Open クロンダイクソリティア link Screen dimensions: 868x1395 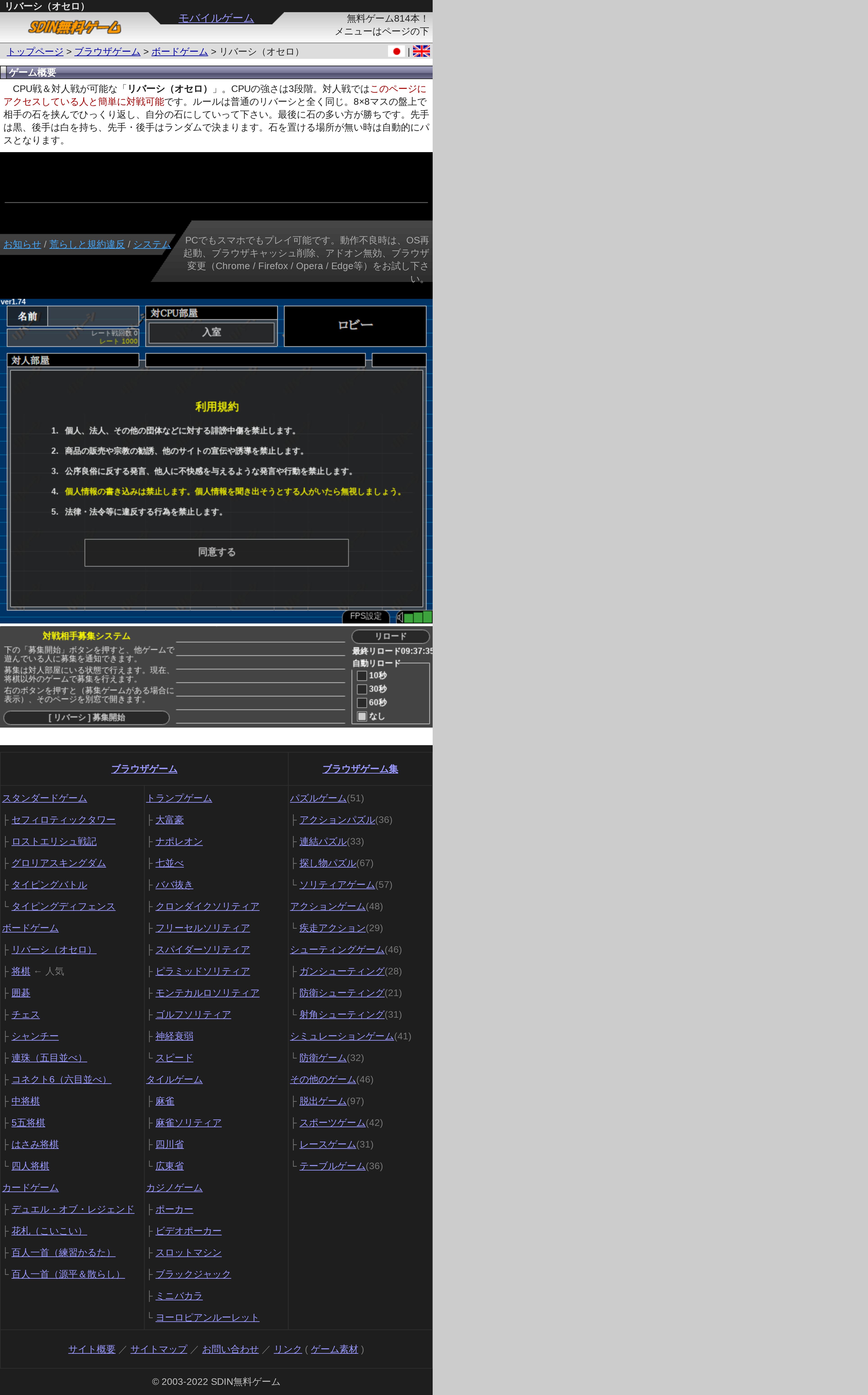click(207, 907)
